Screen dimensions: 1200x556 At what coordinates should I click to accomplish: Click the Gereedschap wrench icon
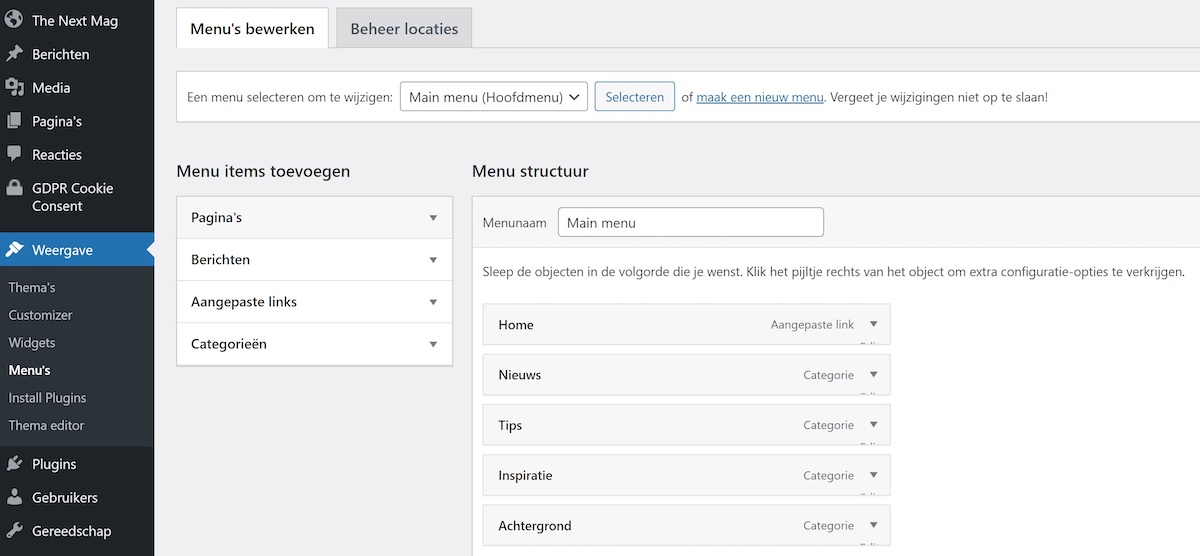(14, 531)
